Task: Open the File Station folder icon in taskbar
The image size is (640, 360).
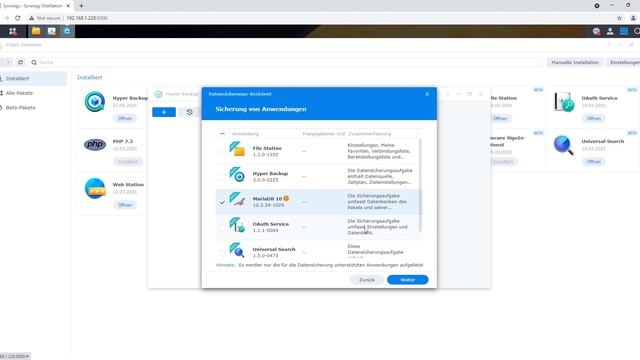Action: coord(36,31)
